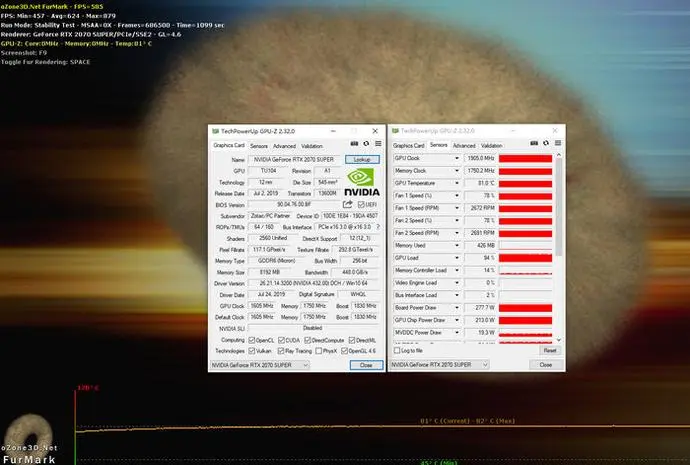Viewport: 690px width, 465px height.
Task: Click the GPU Temperature red history graph
Action: tap(525, 183)
